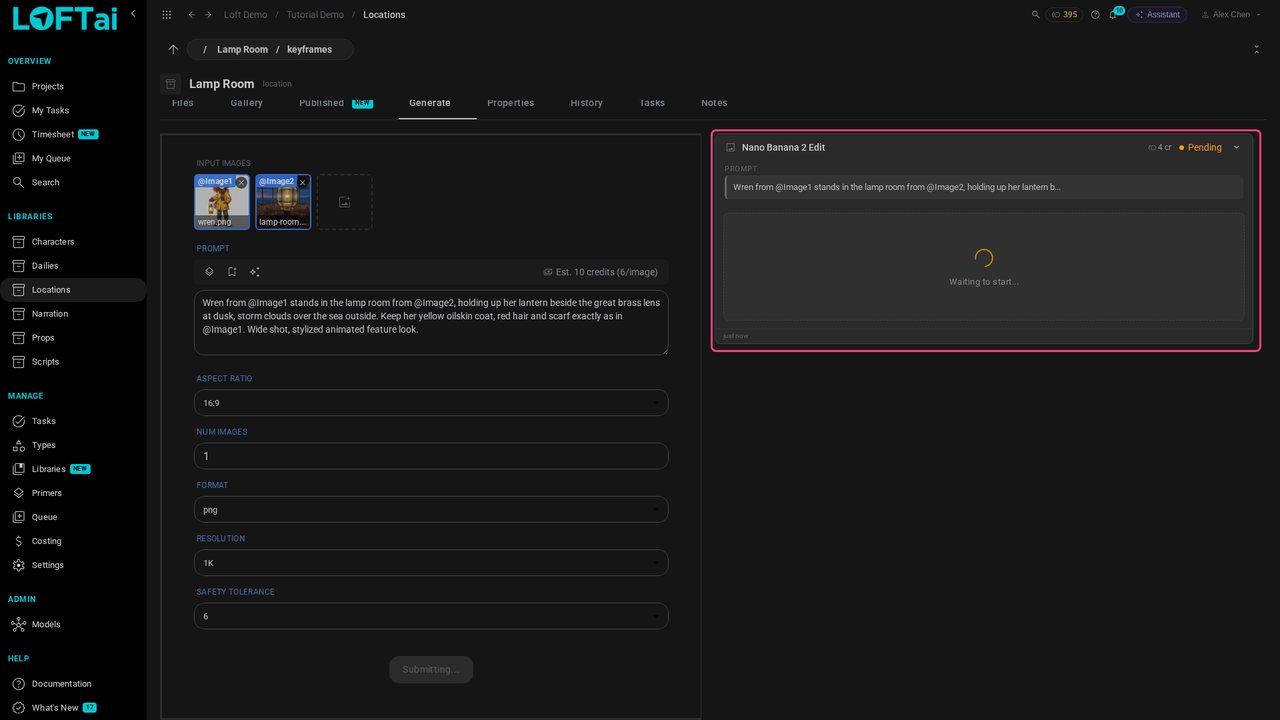Viewport: 1280px width, 720px height.
Task: Add a new input image slot
Action: coord(344,202)
